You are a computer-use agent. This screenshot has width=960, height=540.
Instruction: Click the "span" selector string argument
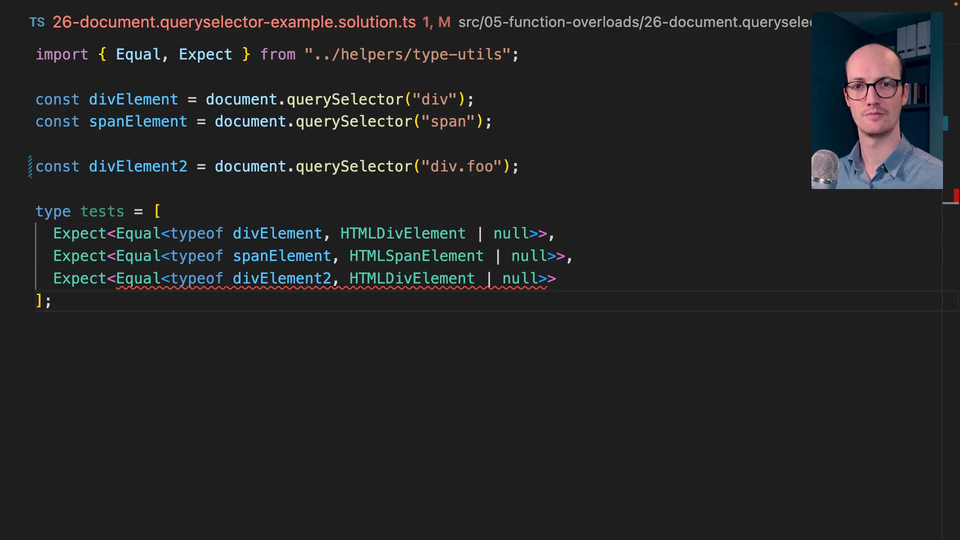pos(447,121)
